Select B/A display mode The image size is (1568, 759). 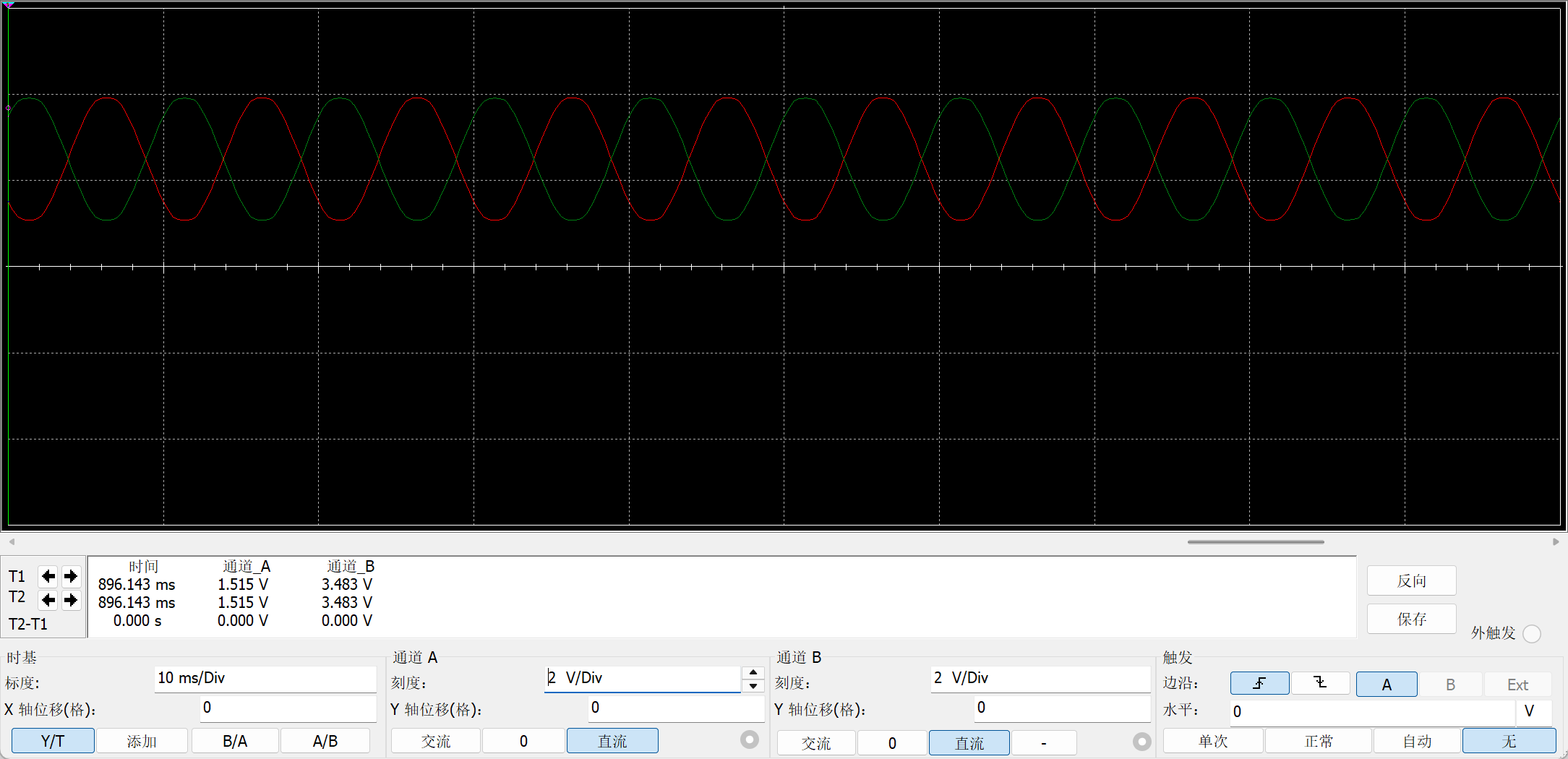(235, 741)
